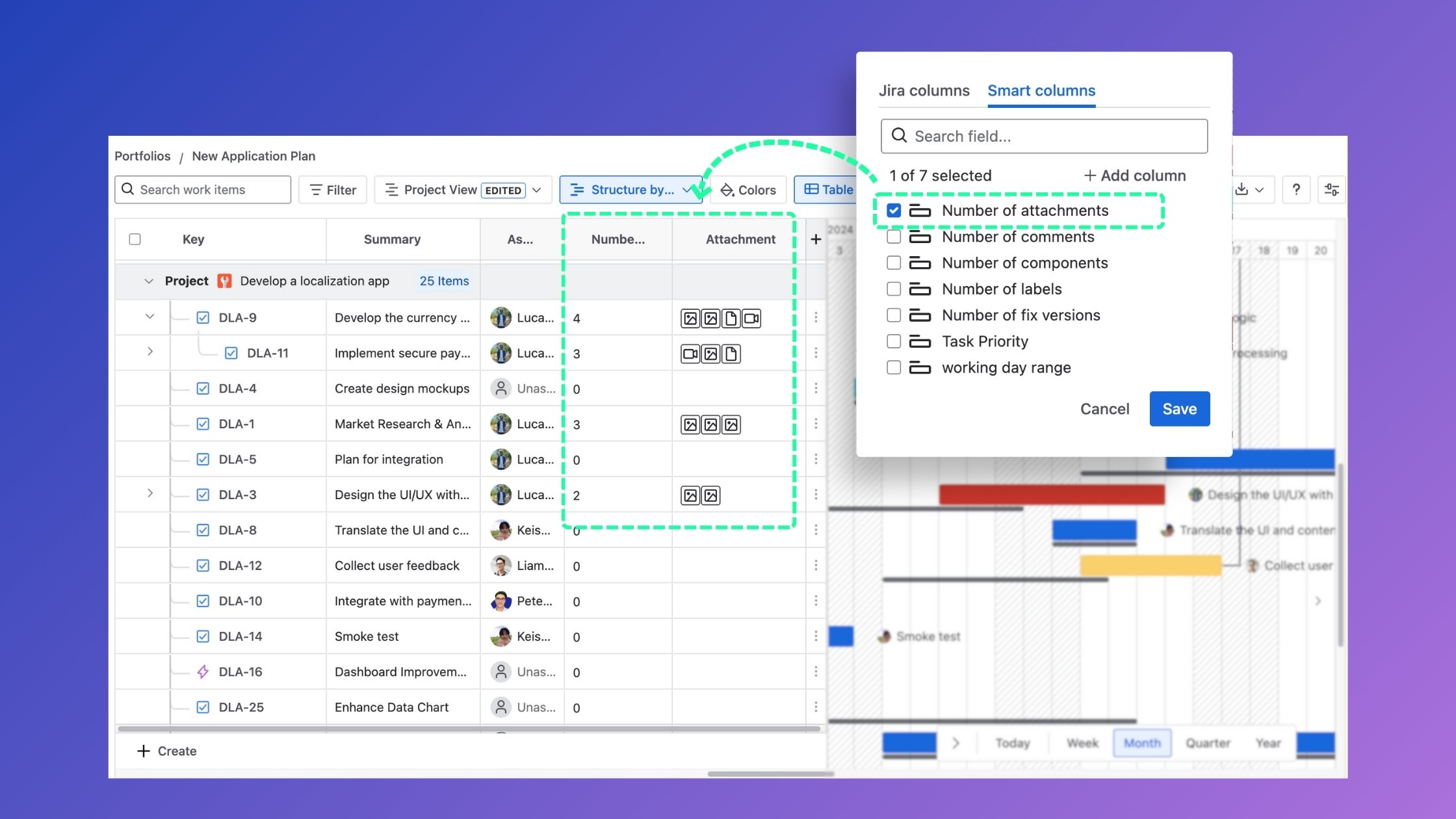Open the view settings sliders icon

coord(1331,190)
